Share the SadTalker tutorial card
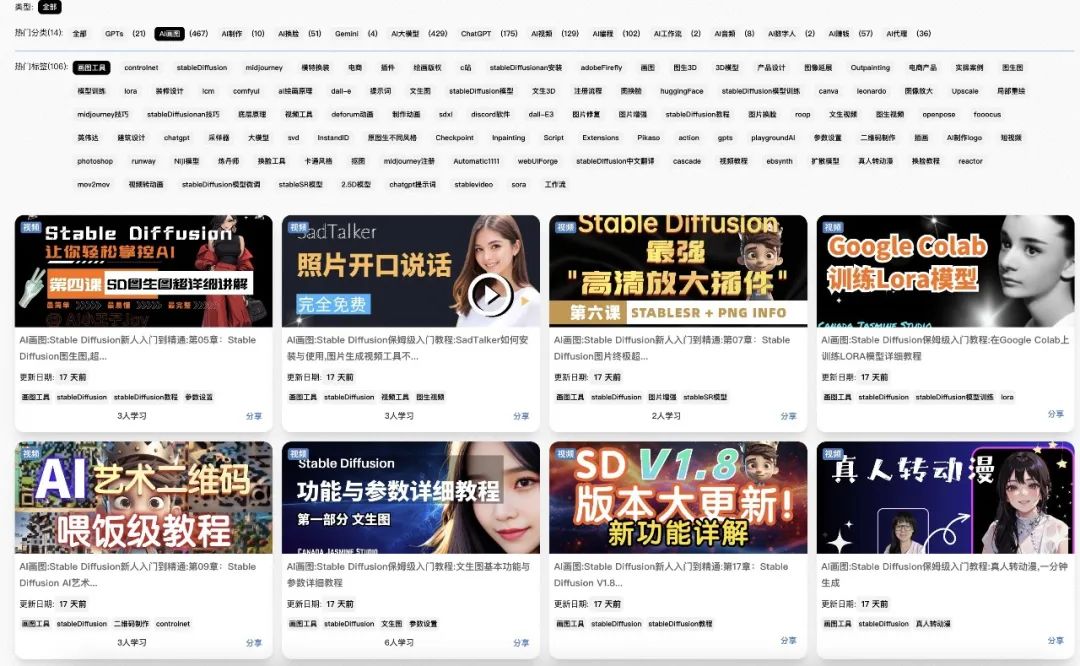This screenshot has width=1080, height=666. [521, 416]
